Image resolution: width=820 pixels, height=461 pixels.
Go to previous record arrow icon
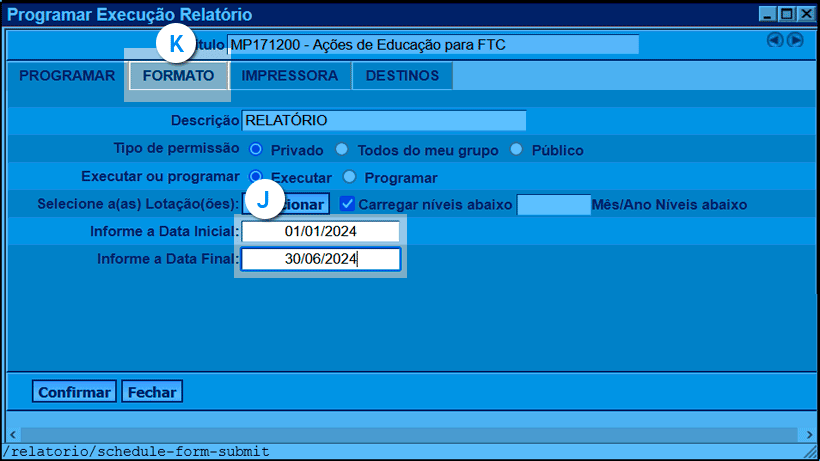pyautogui.click(x=775, y=40)
